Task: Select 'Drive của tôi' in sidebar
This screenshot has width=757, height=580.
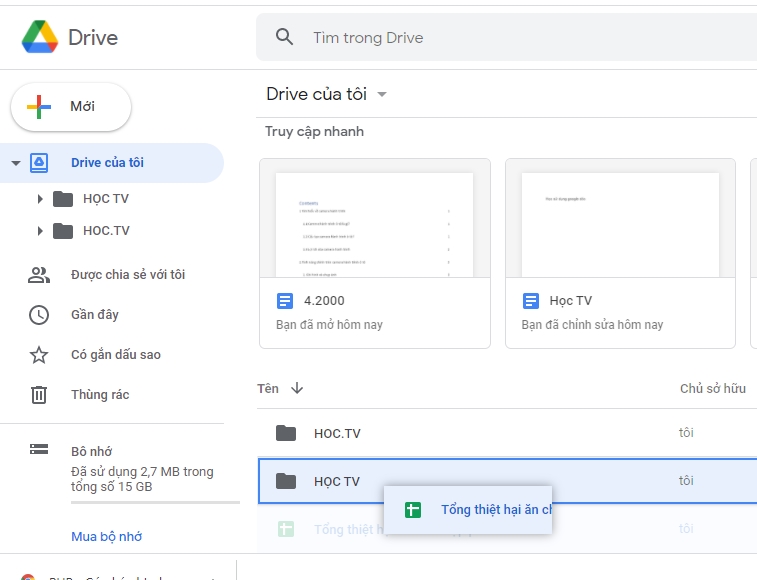Action: tap(112, 163)
